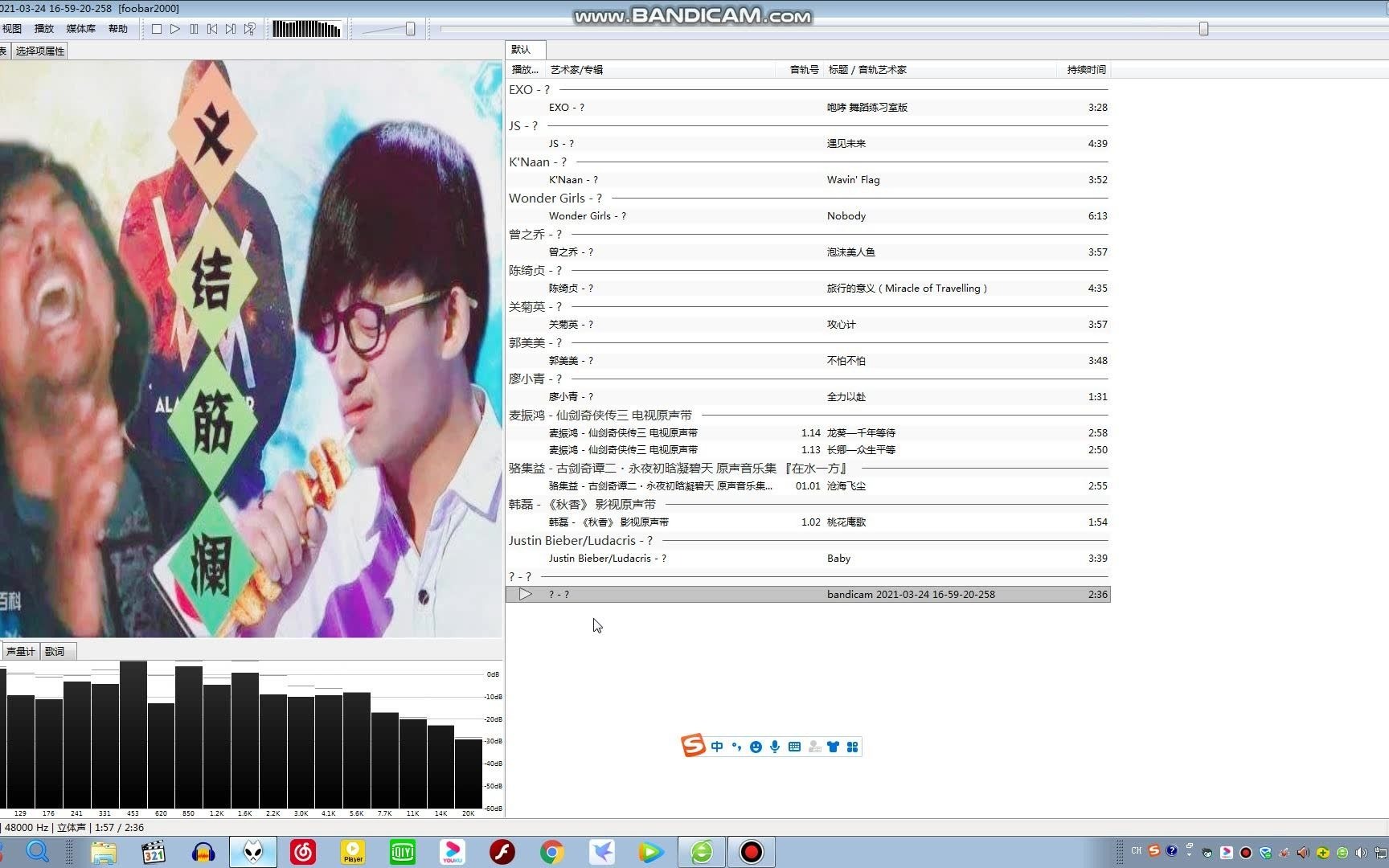Open the 播放 menu
Image resolution: width=1389 pixels, height=868 pixels.
click(x=44, y=29)
